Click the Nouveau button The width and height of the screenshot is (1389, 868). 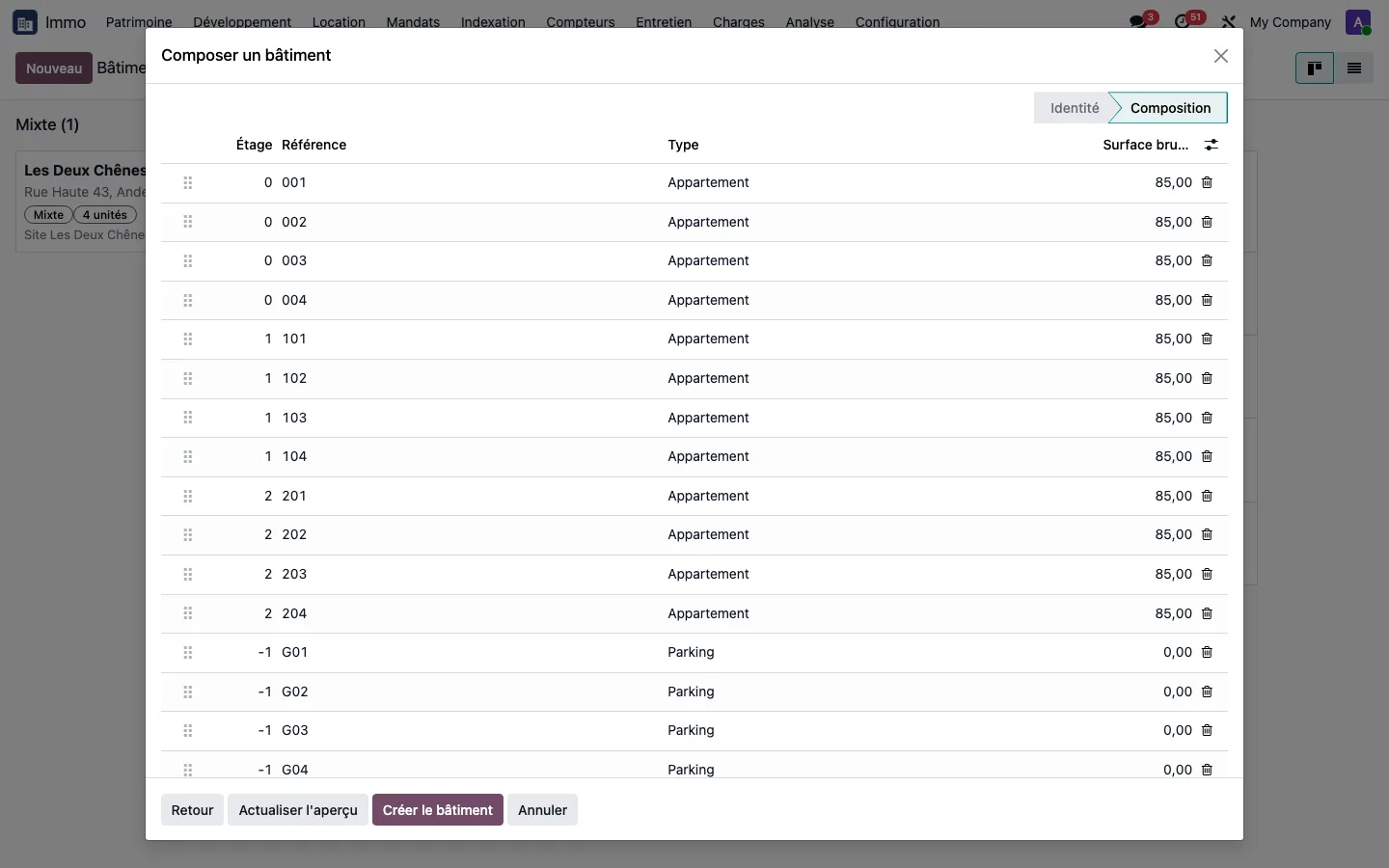coord(54,68)
